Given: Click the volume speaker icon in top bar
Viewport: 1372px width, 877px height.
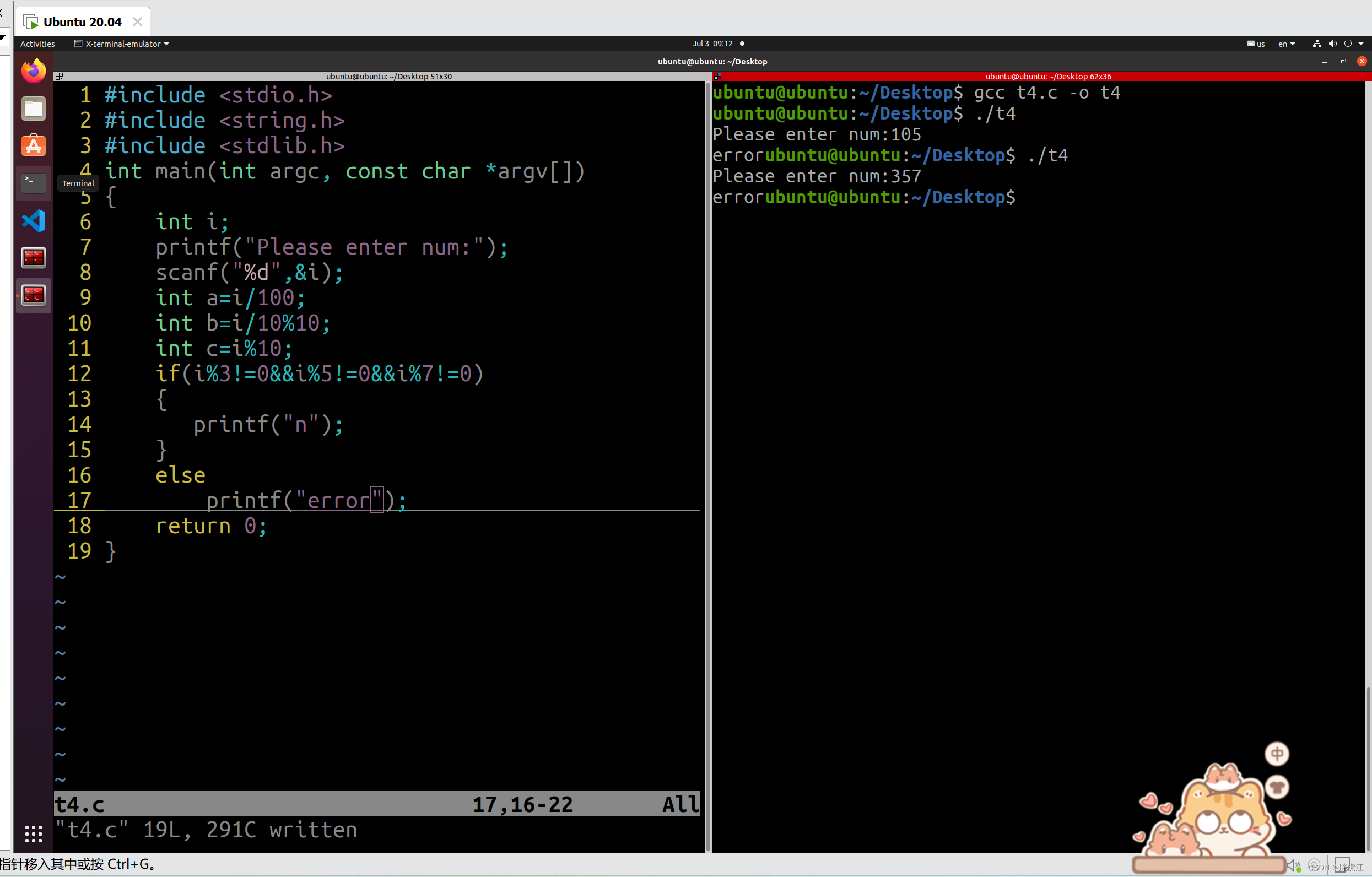Looking at the screenshot, I should pyautogui.click(x=1332, y=44).
